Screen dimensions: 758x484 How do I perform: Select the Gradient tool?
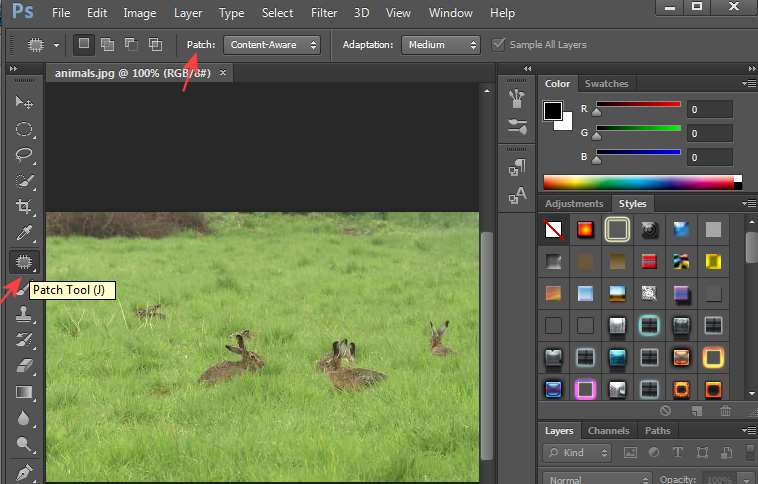tap(24, 392)
